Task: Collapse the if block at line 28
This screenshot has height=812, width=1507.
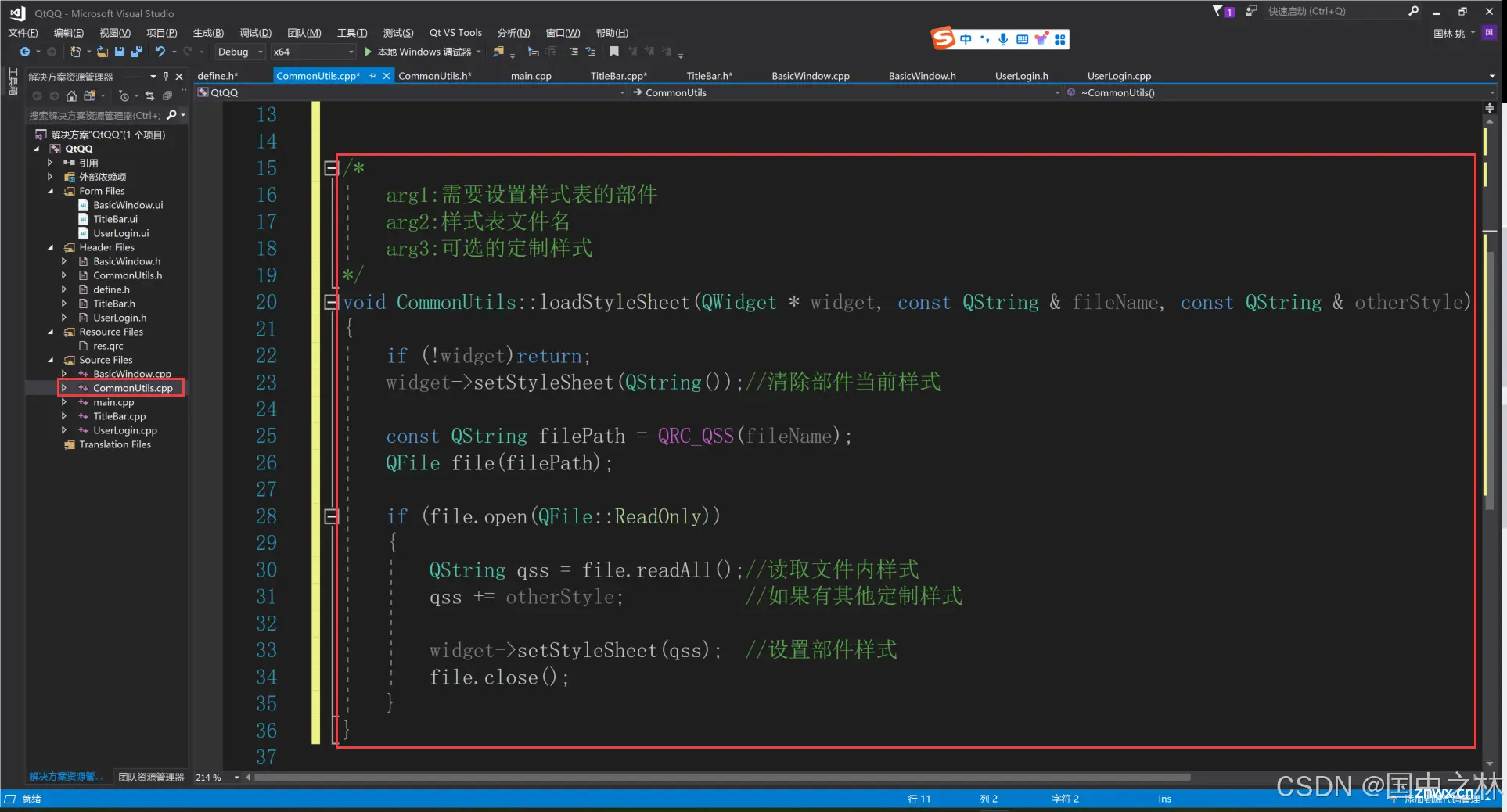Action: tap(331, 516)
